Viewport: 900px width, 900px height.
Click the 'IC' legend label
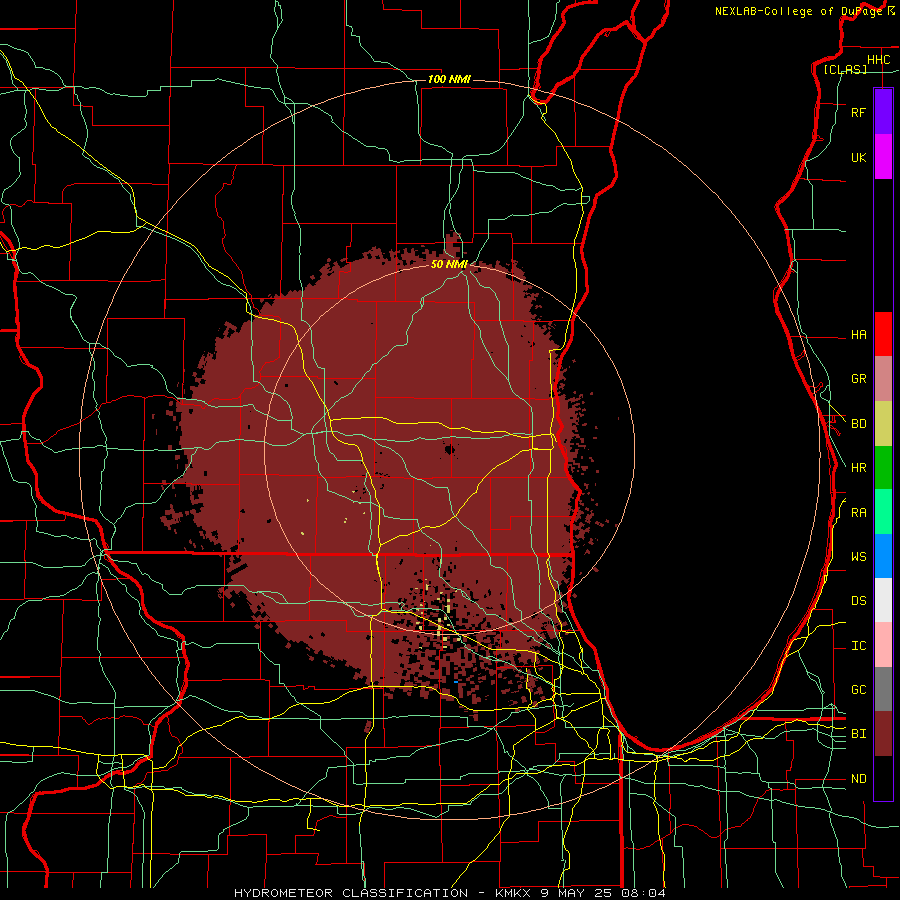point(858,646)
